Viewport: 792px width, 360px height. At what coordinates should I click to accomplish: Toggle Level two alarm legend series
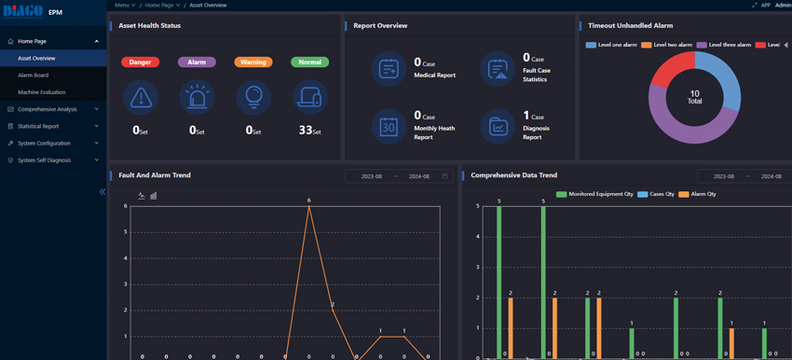667,45
